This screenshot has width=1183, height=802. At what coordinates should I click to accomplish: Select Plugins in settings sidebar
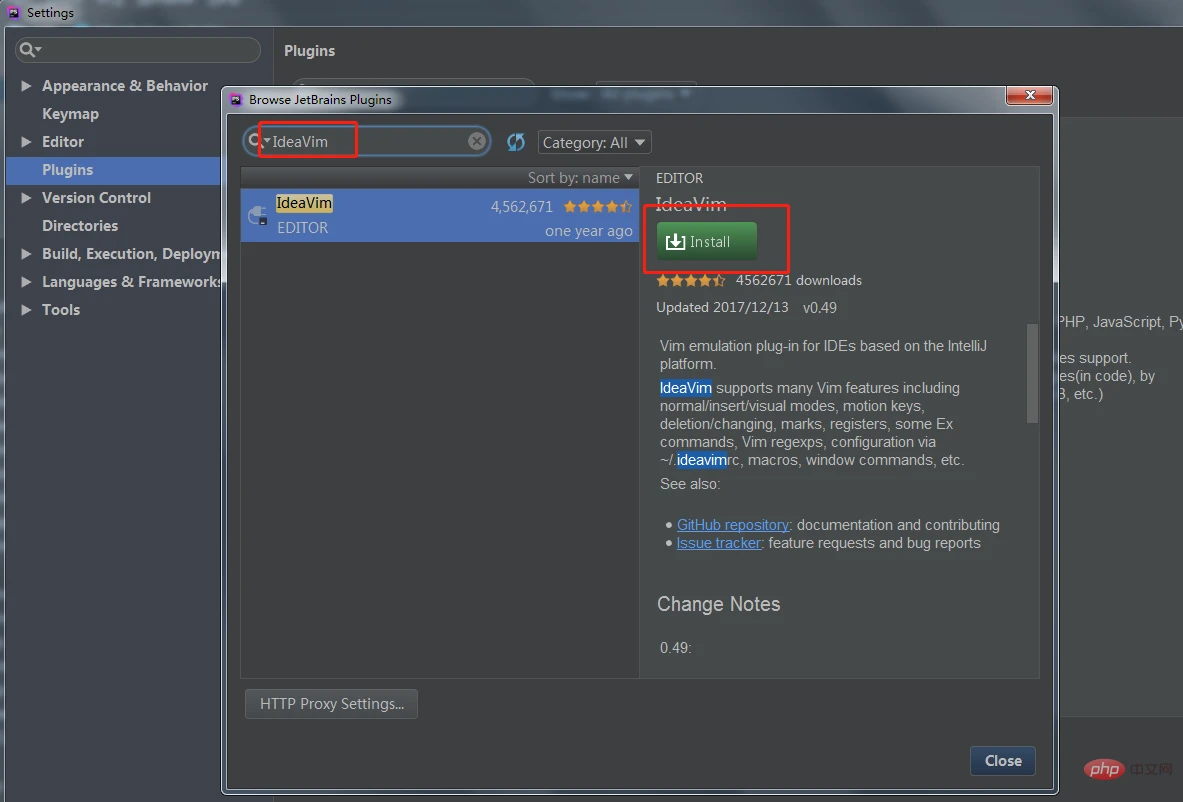tap(67, 170)
